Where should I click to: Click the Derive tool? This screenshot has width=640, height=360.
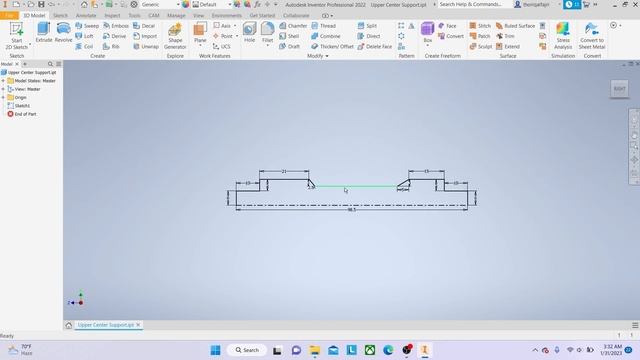point(115,36)
